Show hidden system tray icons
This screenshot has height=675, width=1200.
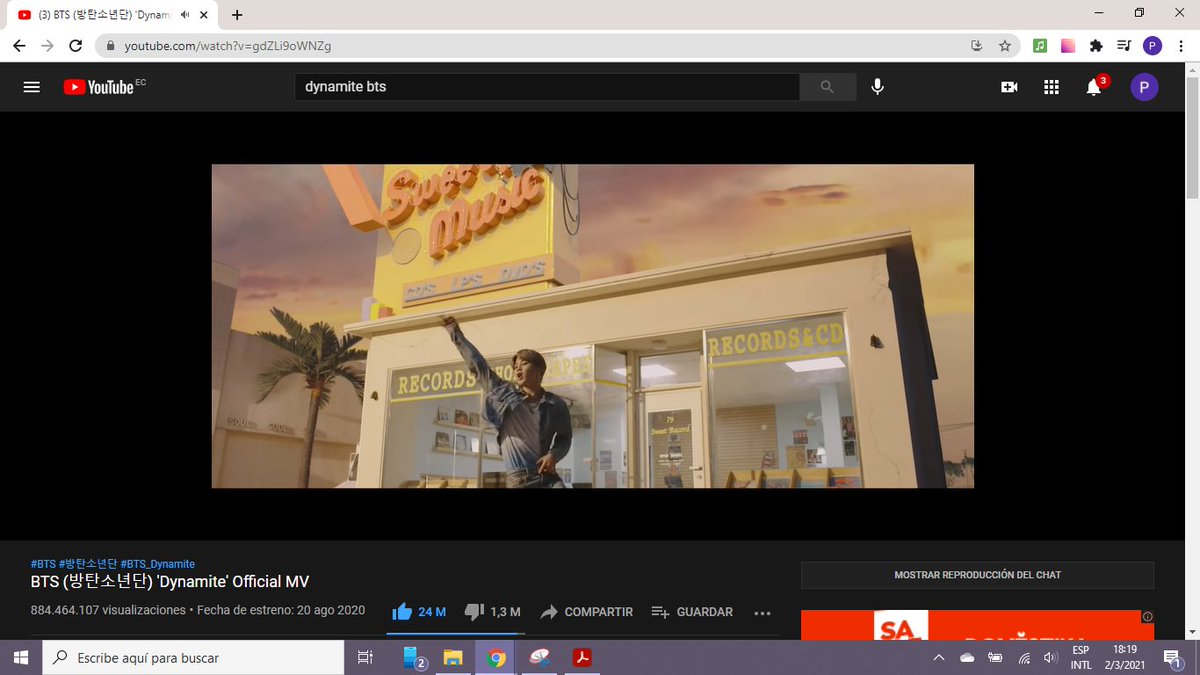coord(939,658)
